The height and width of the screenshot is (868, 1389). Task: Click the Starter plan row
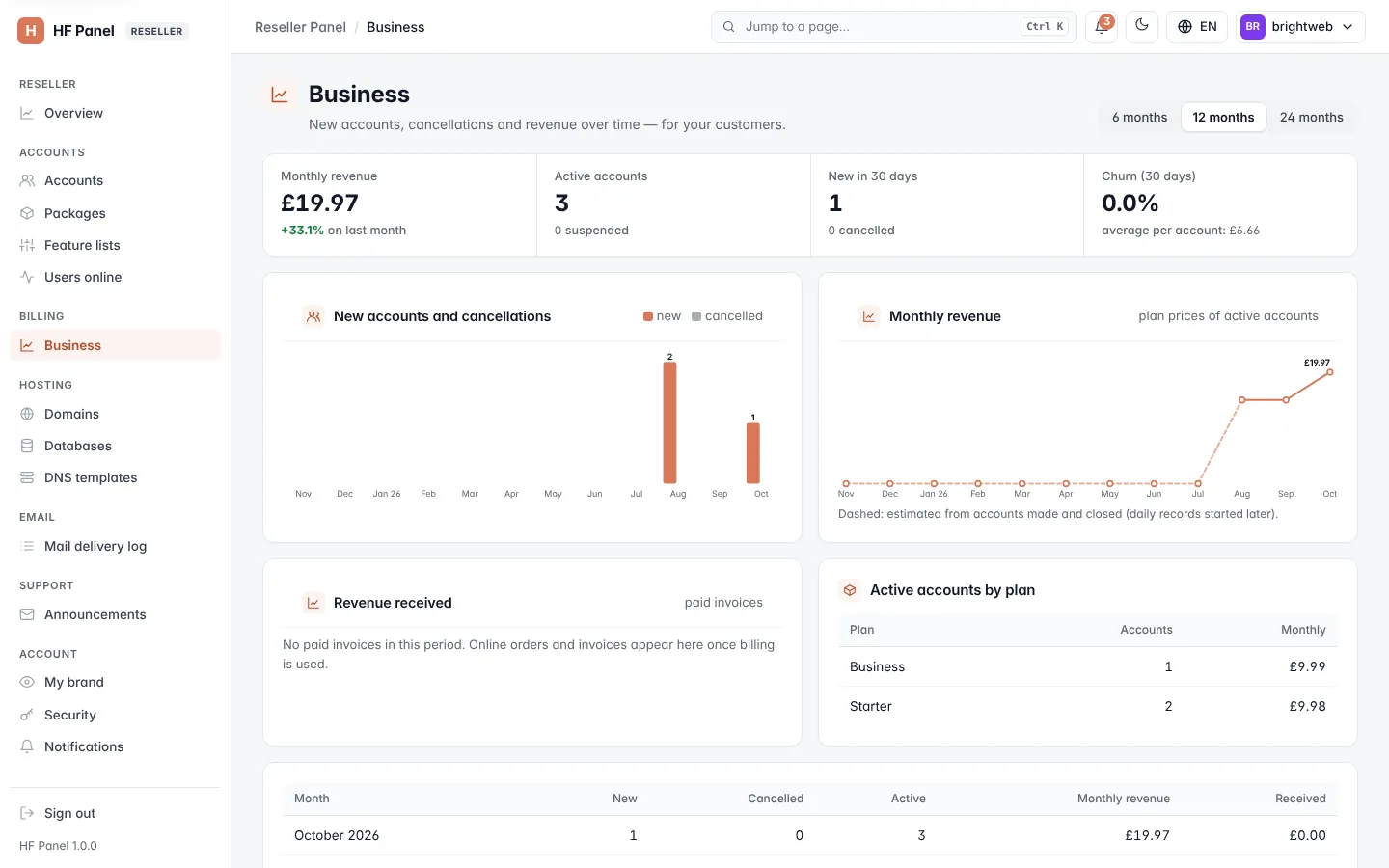[1088, 706]
